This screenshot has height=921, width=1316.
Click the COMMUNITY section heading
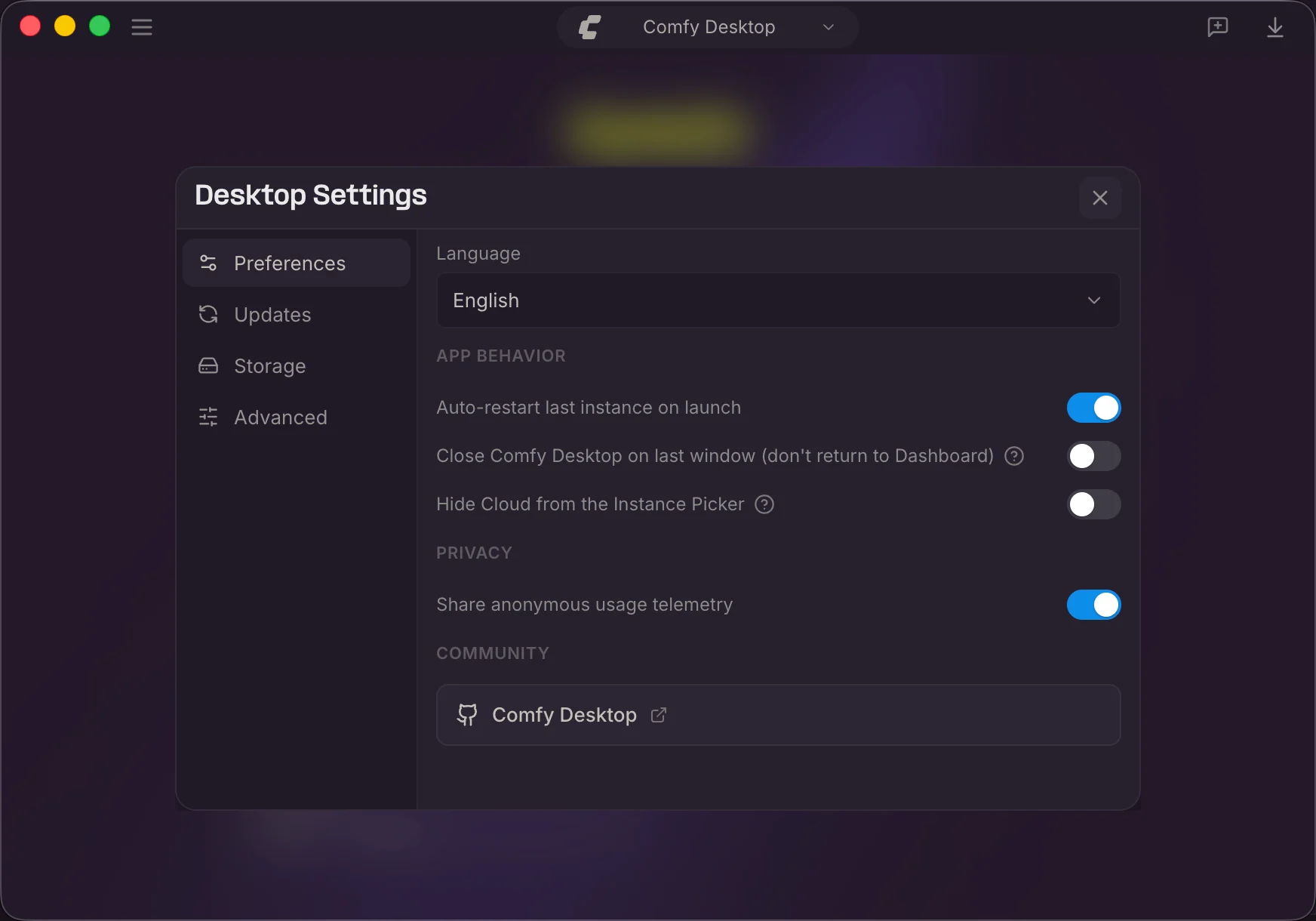pyautogui.click(x=492, y=653)
